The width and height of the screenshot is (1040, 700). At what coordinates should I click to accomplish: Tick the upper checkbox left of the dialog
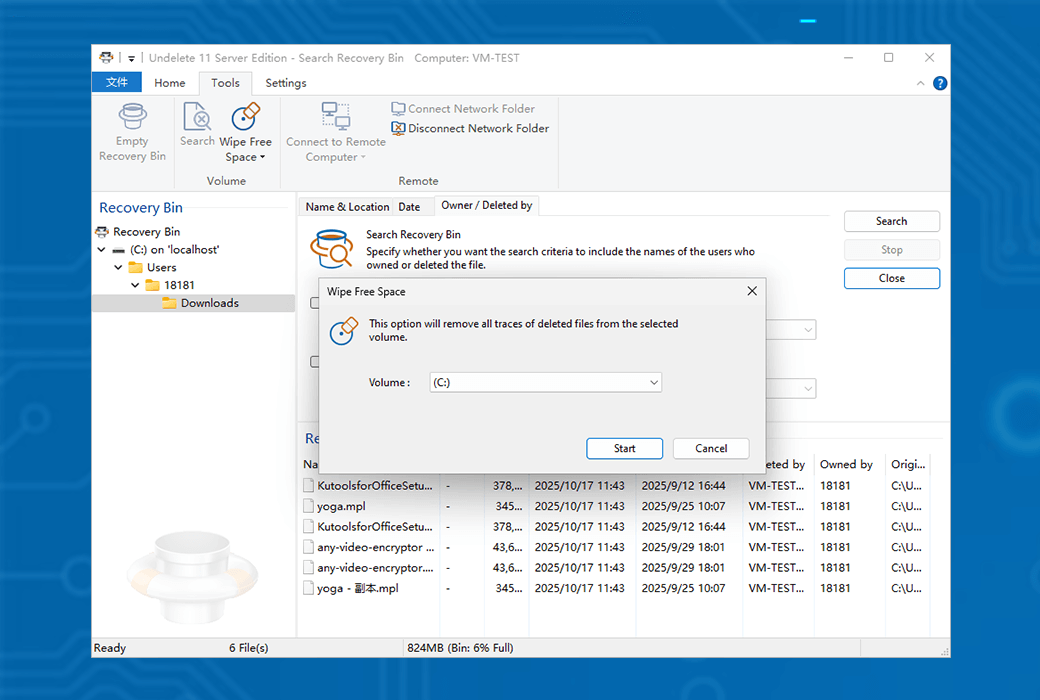[x=314, y=303]
